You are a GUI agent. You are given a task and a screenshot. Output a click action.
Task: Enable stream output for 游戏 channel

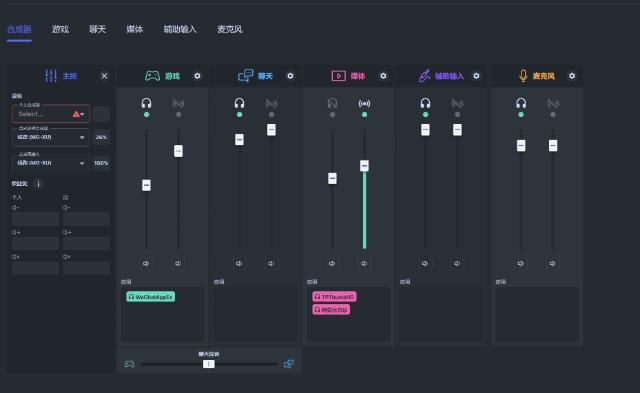(178, 103)
